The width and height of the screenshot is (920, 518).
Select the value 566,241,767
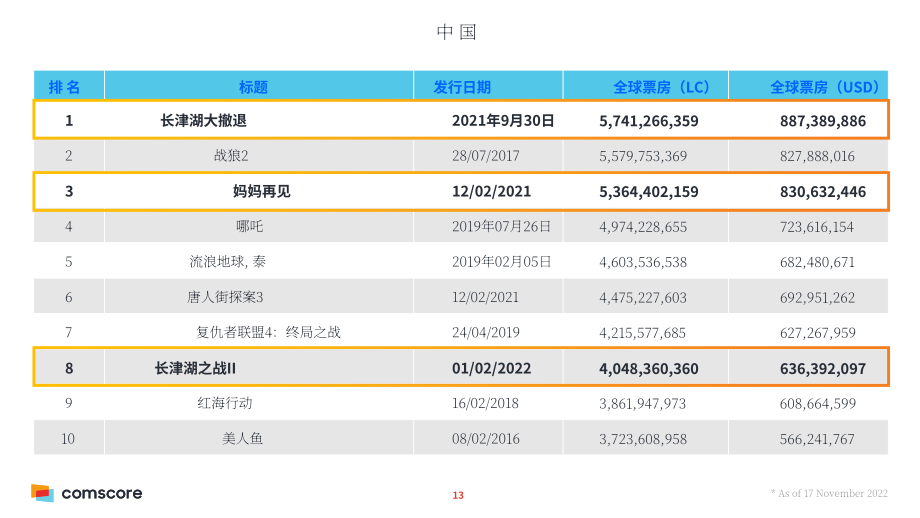pyautogui.click(x=817, y=439)
